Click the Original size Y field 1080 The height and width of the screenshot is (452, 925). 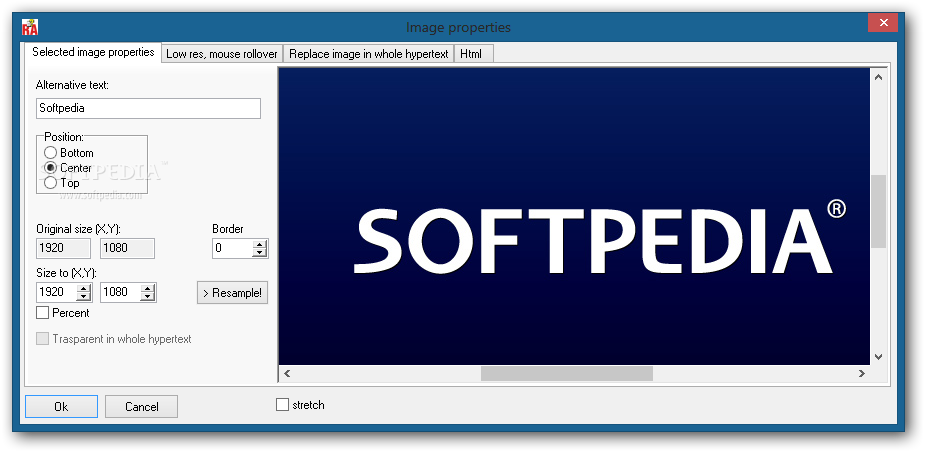click(127, 248)
